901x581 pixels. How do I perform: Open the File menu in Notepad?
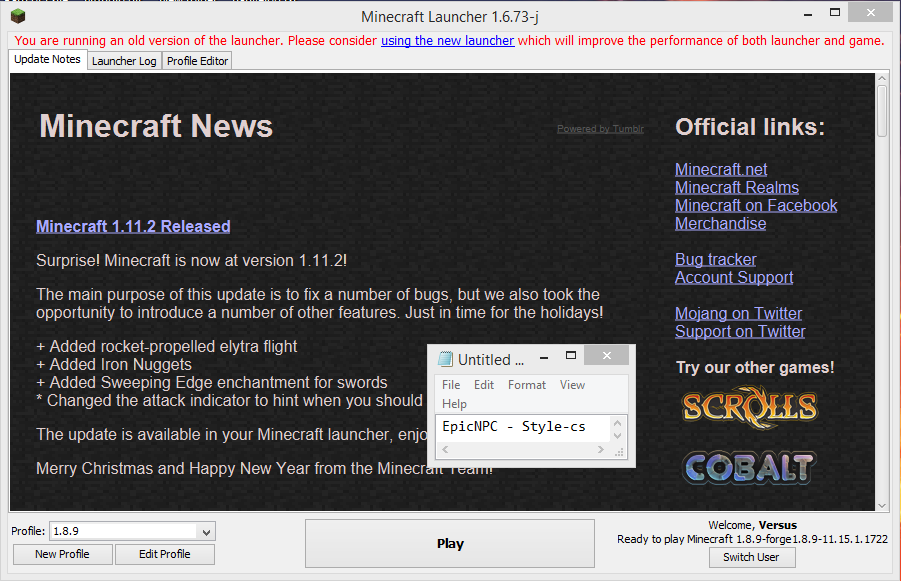[x=451, y=385]
